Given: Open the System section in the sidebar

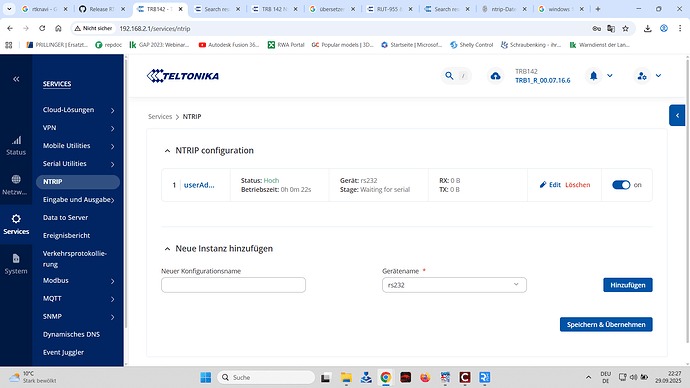Looking at the screenshot, I should click(16, 264).
